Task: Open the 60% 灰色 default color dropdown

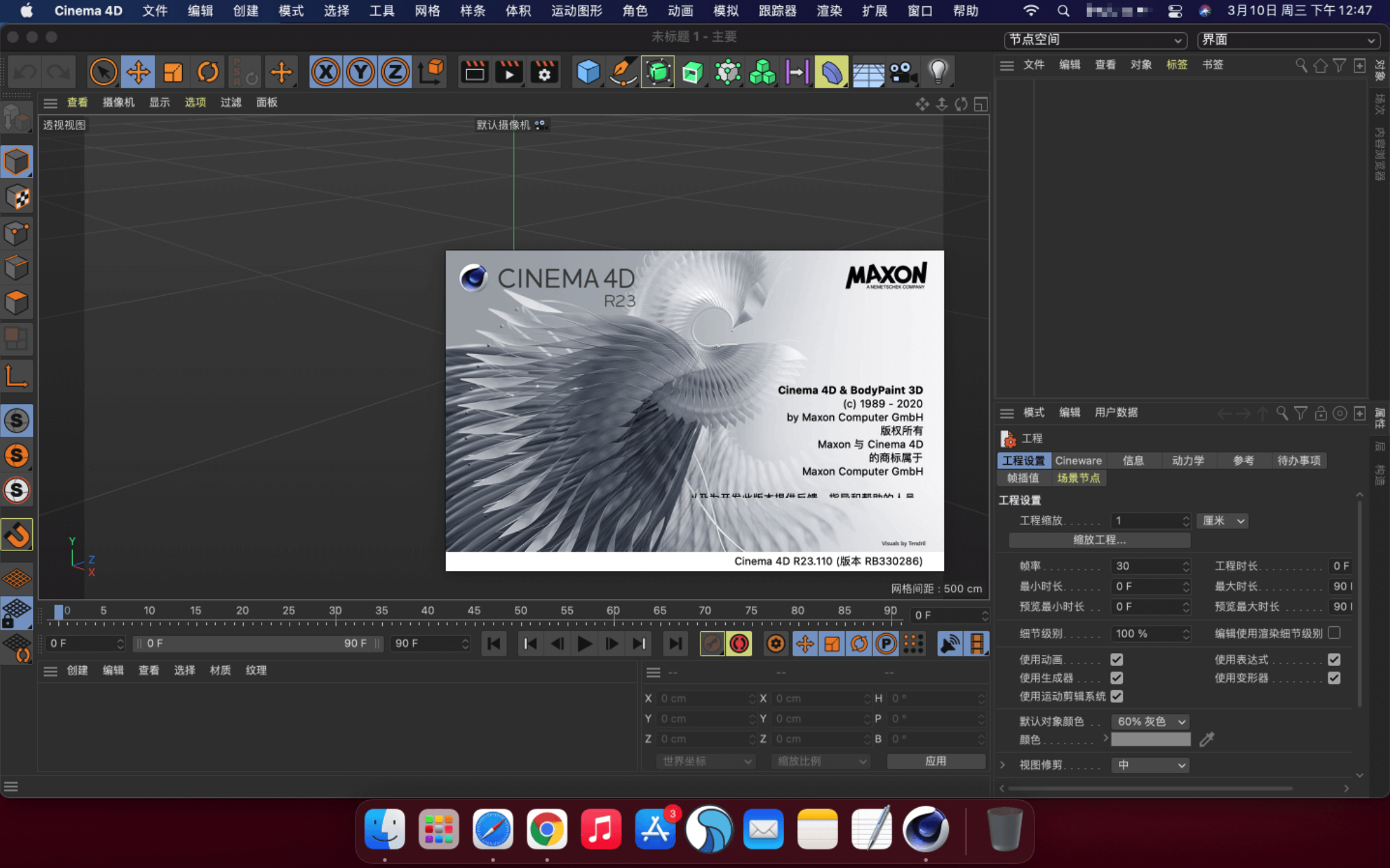Action: [x=1150, y=722]
